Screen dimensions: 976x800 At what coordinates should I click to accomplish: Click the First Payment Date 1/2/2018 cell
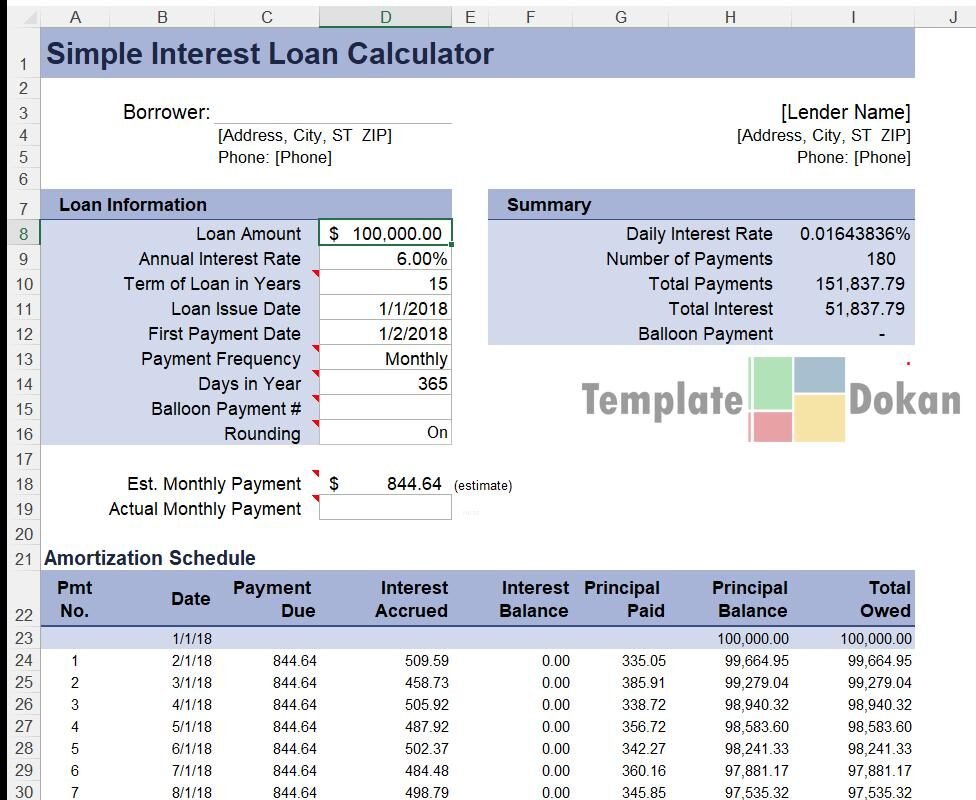tap(385, 334)
